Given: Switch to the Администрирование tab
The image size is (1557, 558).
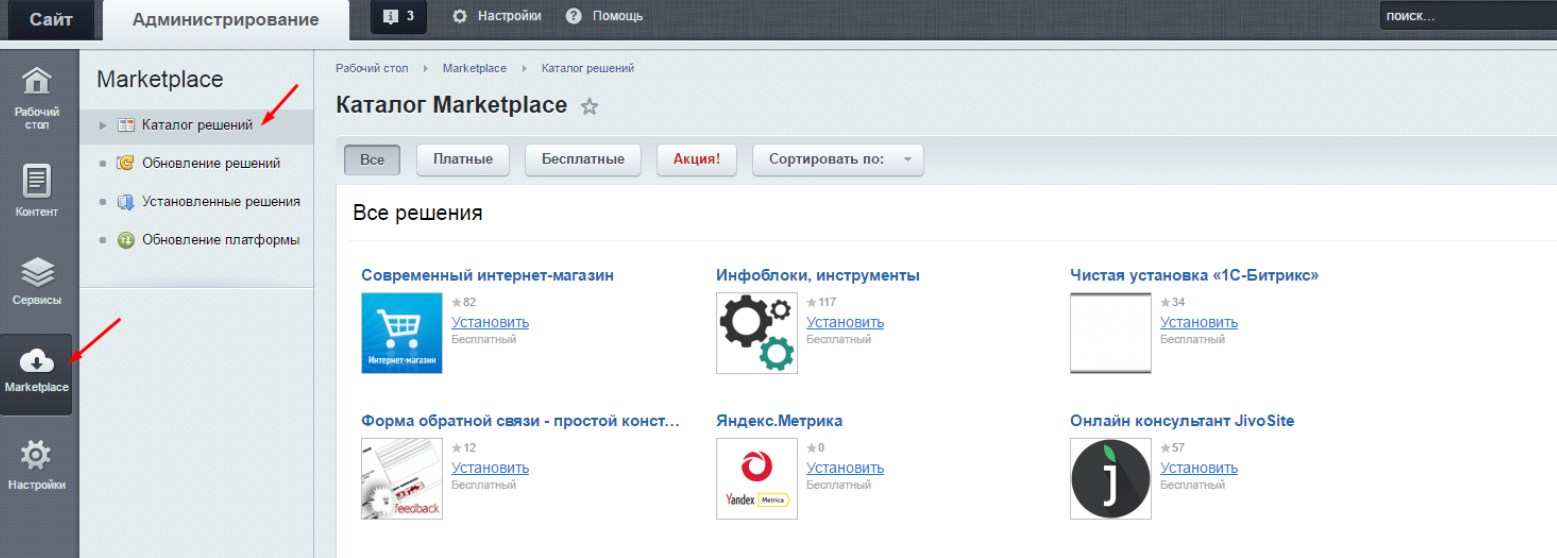Looking at the screenshot, I should coord(226,19).
